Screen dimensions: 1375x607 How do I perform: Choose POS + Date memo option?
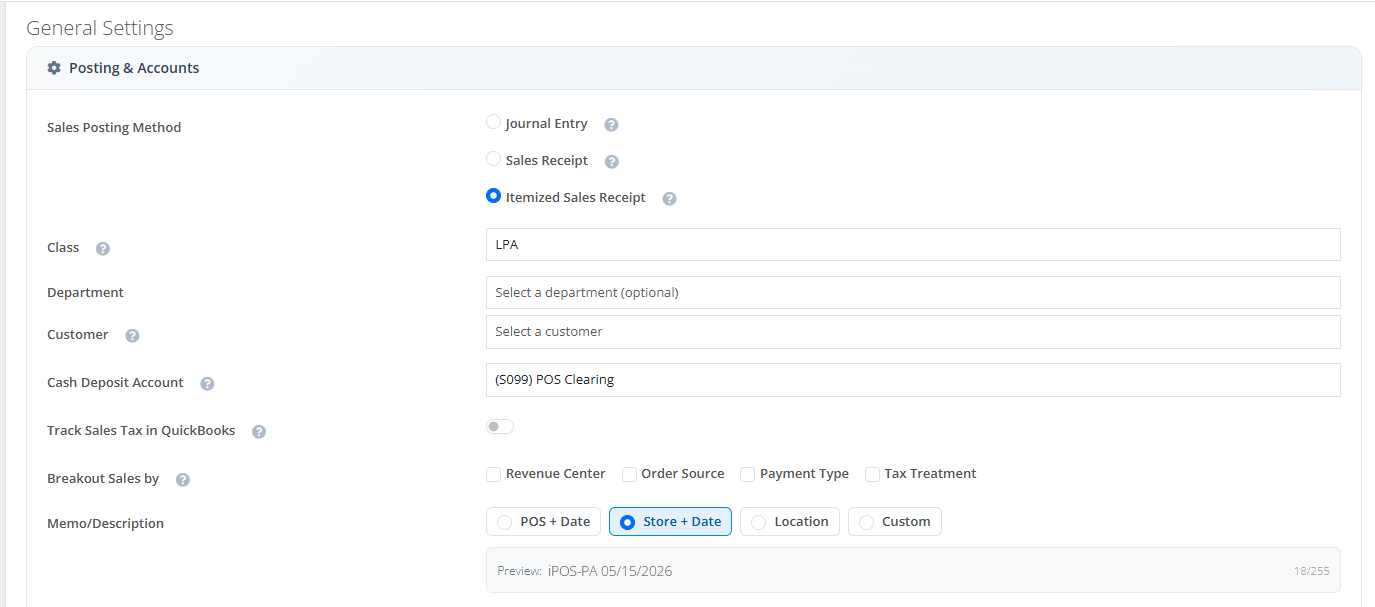point(543,522)
